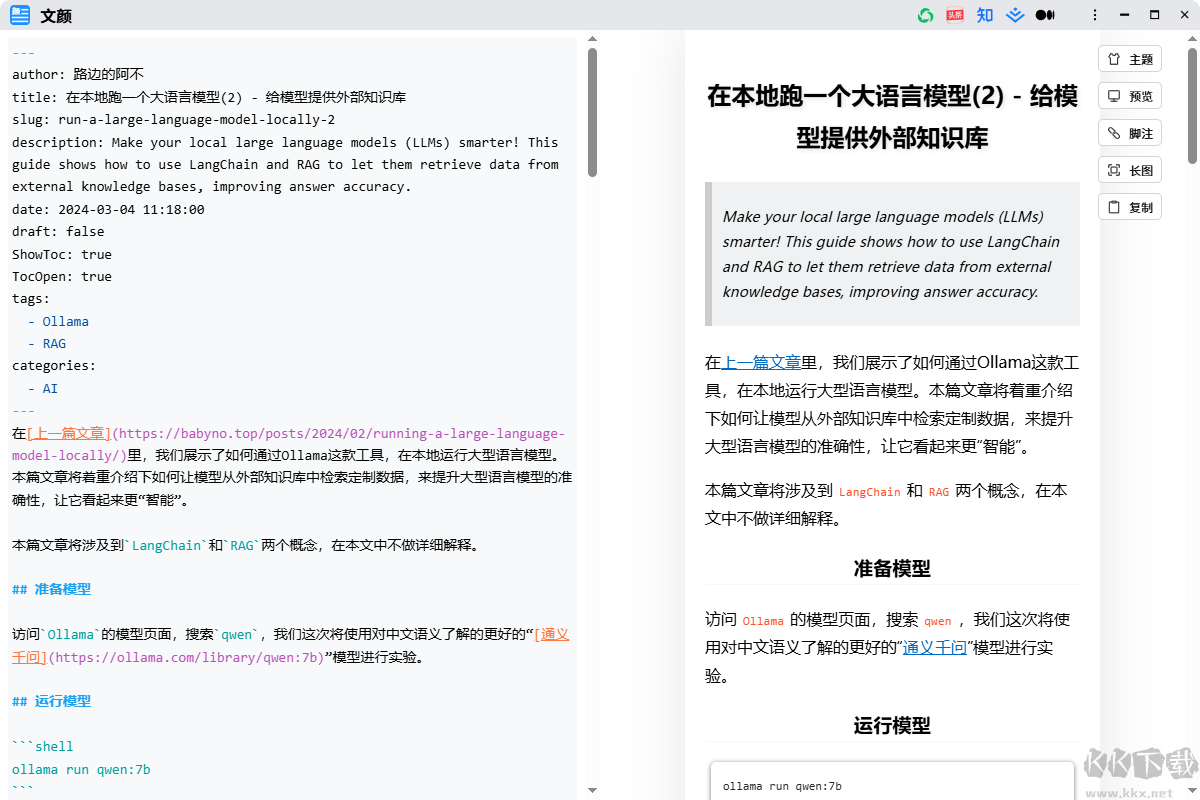Click the qwen inline code in preview
The height and width of the screenshot is (800, 1200).
click(x=938, y=621)
